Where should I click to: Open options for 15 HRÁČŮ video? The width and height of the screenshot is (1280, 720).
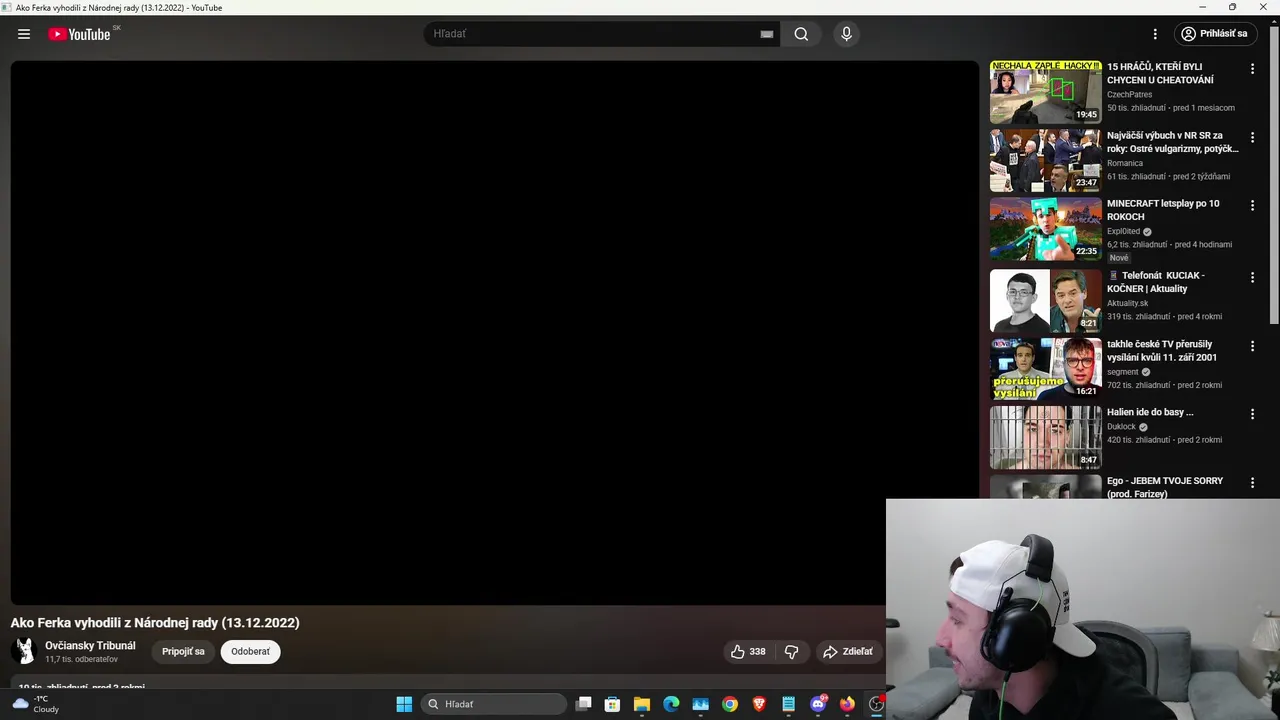(1252, 69)
